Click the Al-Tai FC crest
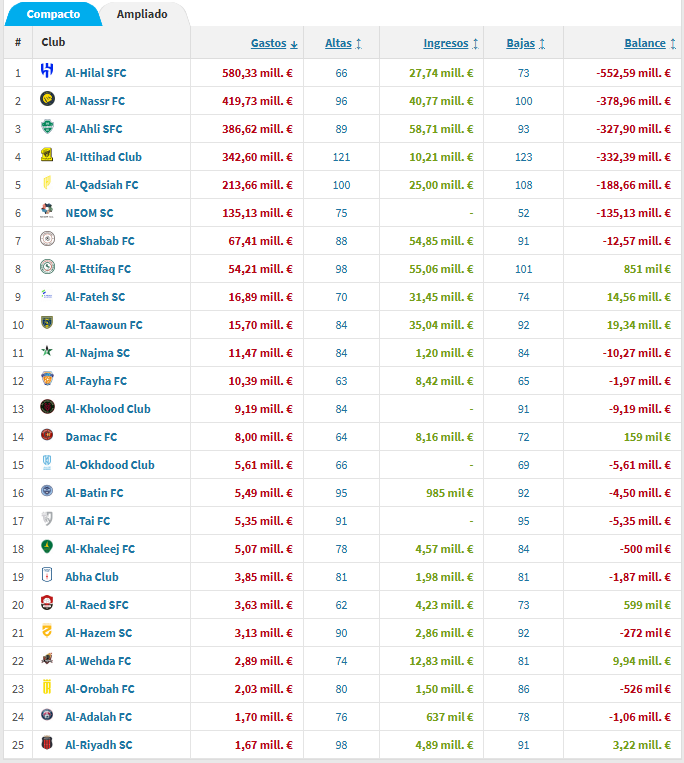Viewport: 684px width, 763px height. [x=47, y=519]
